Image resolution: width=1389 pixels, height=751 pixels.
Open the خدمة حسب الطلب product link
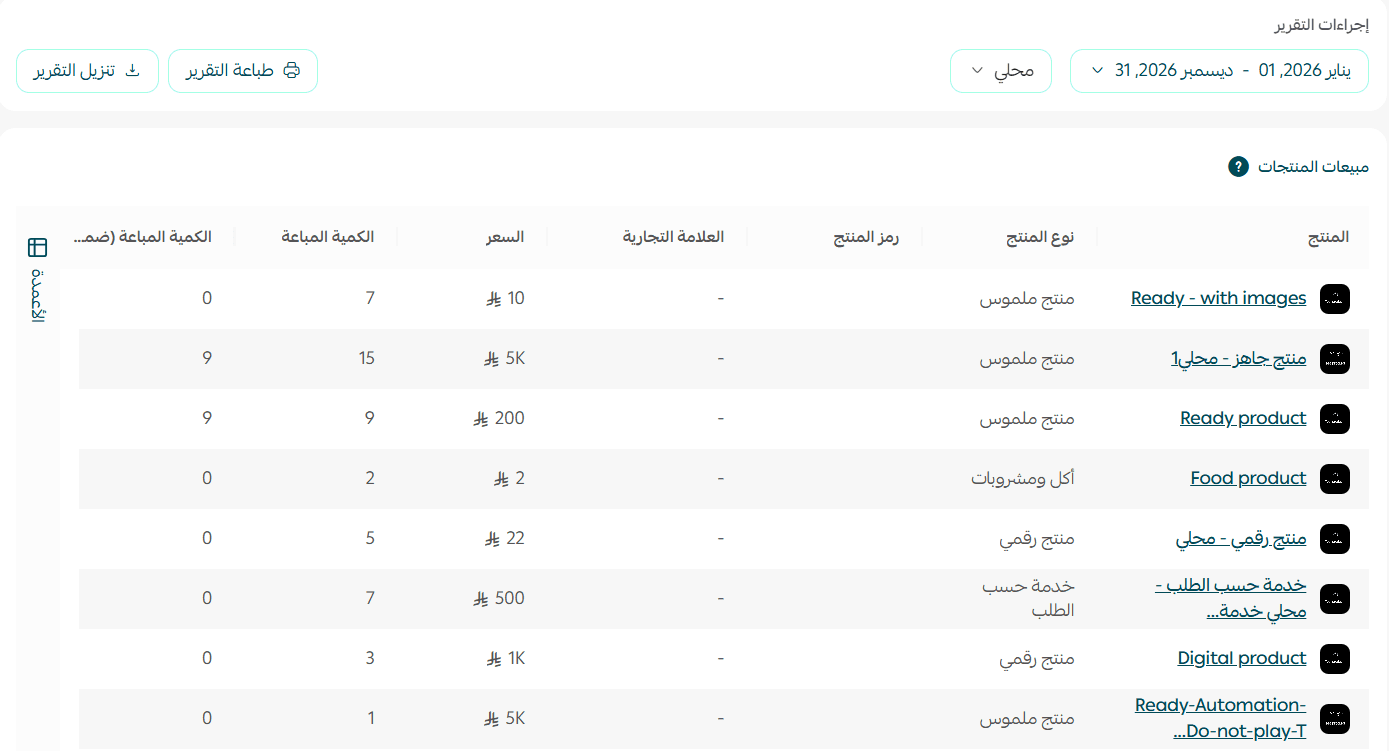click(x=1230, y=598)
